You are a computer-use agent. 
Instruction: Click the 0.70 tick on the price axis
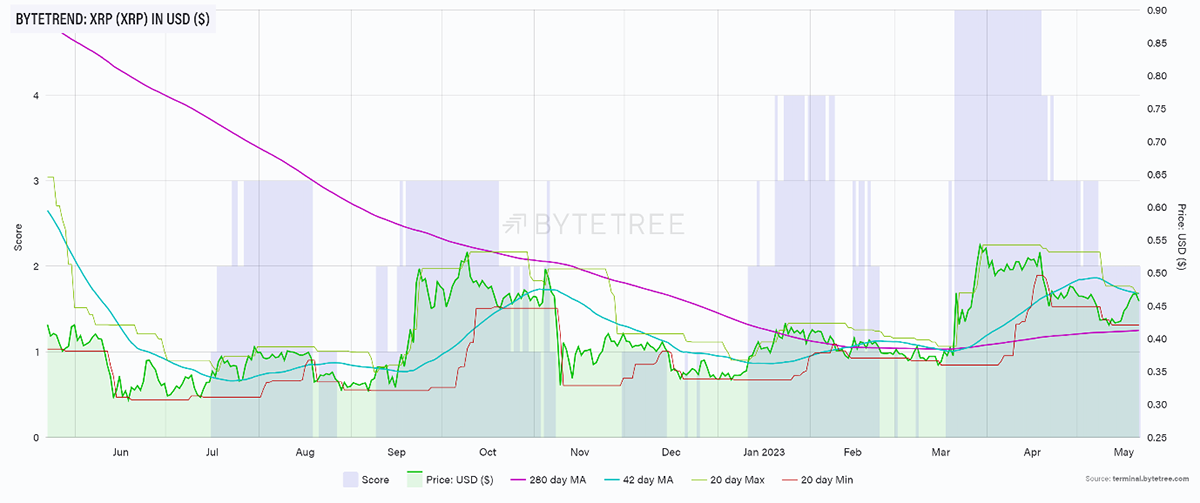(1155, 142)
